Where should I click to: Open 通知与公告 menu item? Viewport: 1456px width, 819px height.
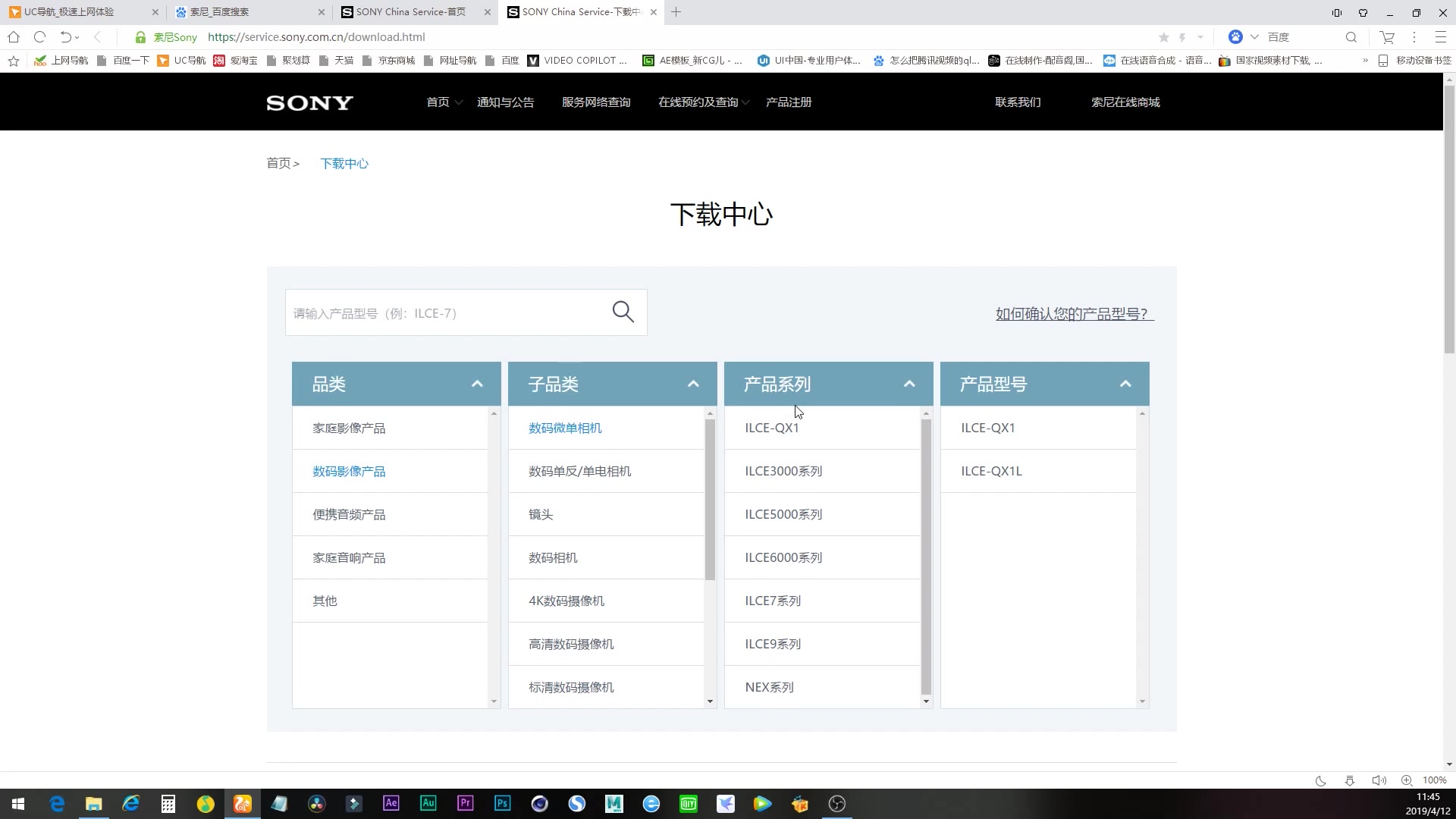[x=505, y=102]
